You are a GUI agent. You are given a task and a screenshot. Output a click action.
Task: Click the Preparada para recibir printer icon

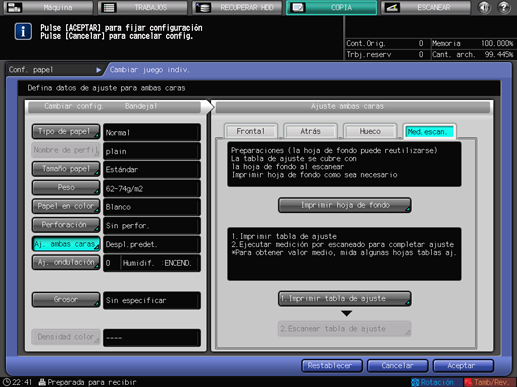(42, 382)
